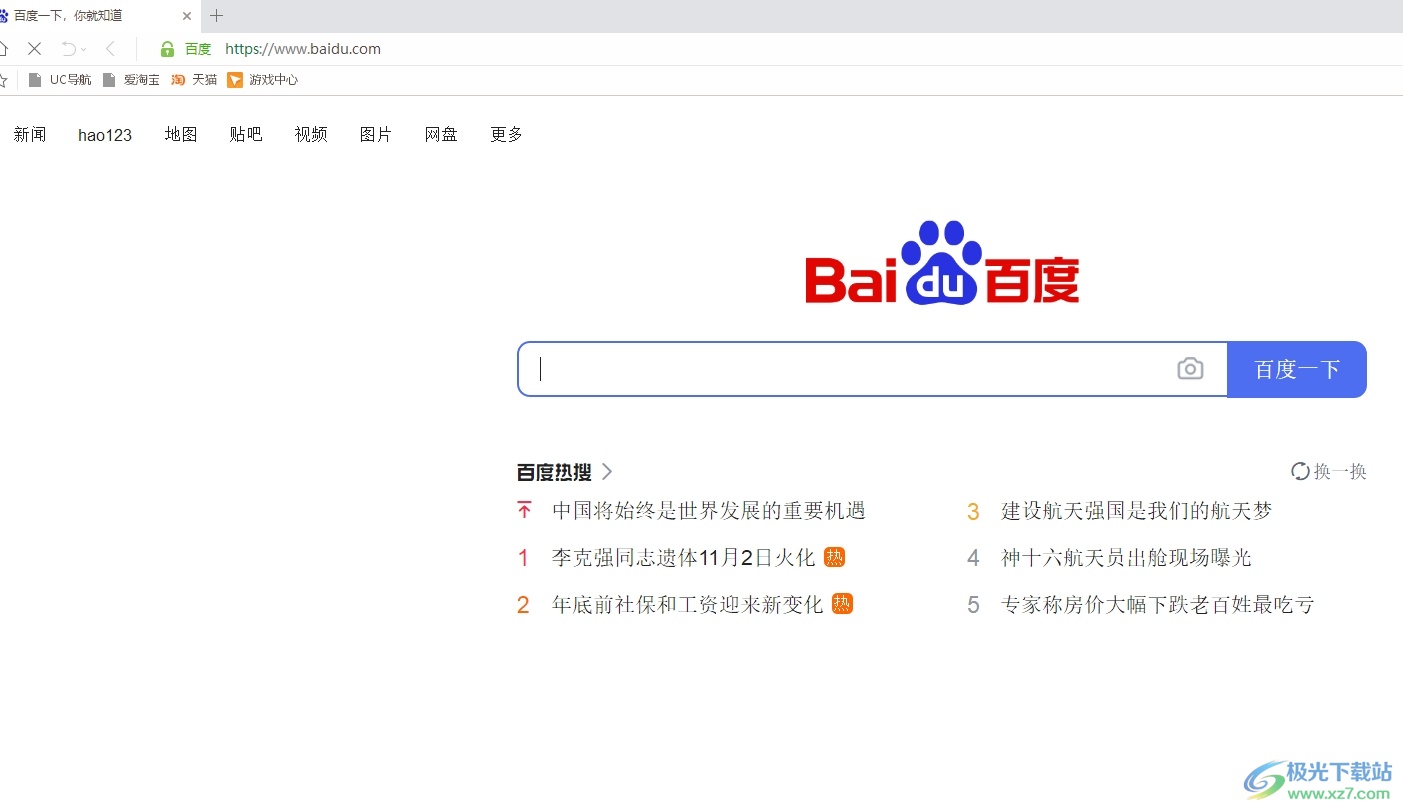This screenshot has width=1403, height=810.
Task: Click the green secure lock icon
Action: click(167, 48)
